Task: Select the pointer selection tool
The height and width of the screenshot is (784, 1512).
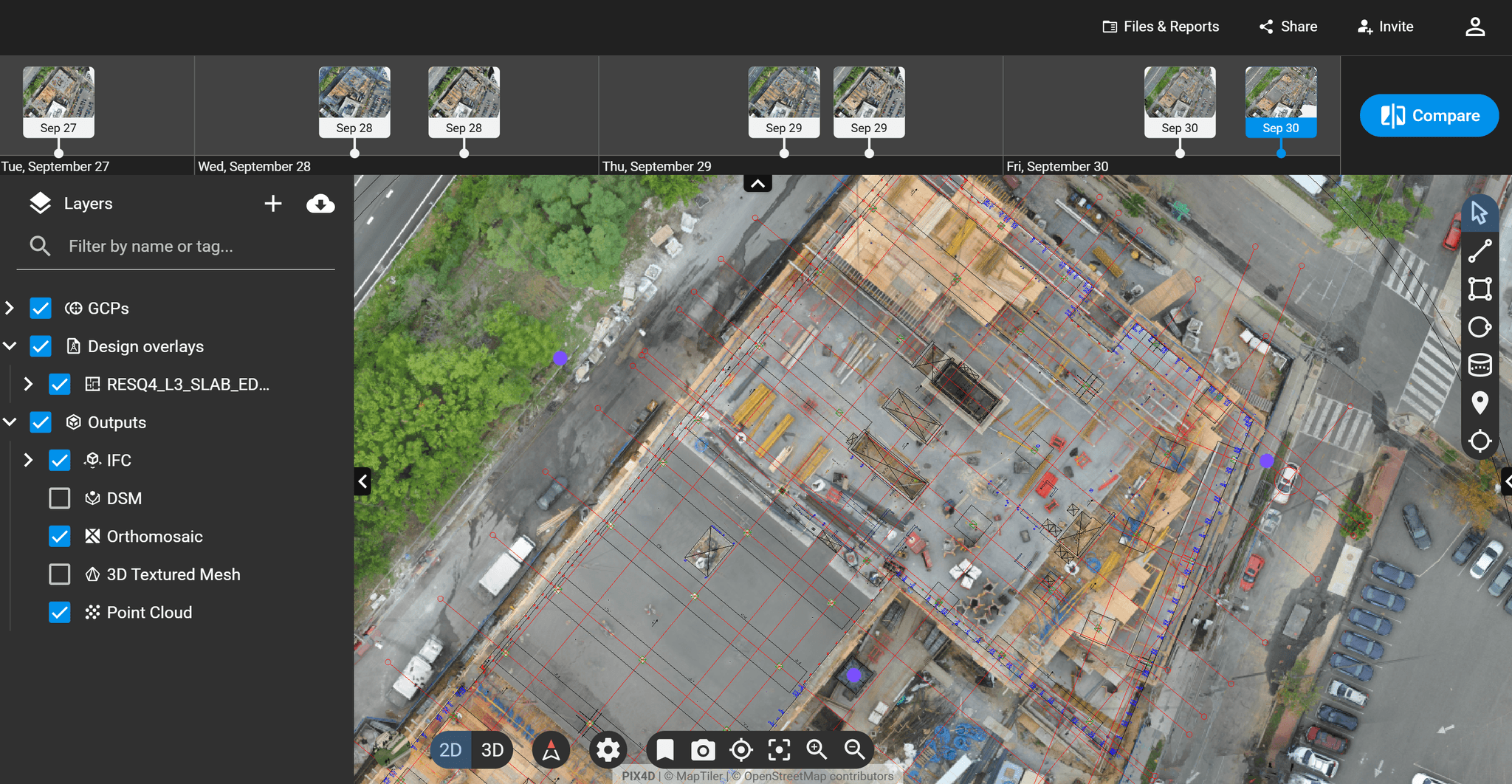Action: pyautogui.click(x=1480, y=213)
